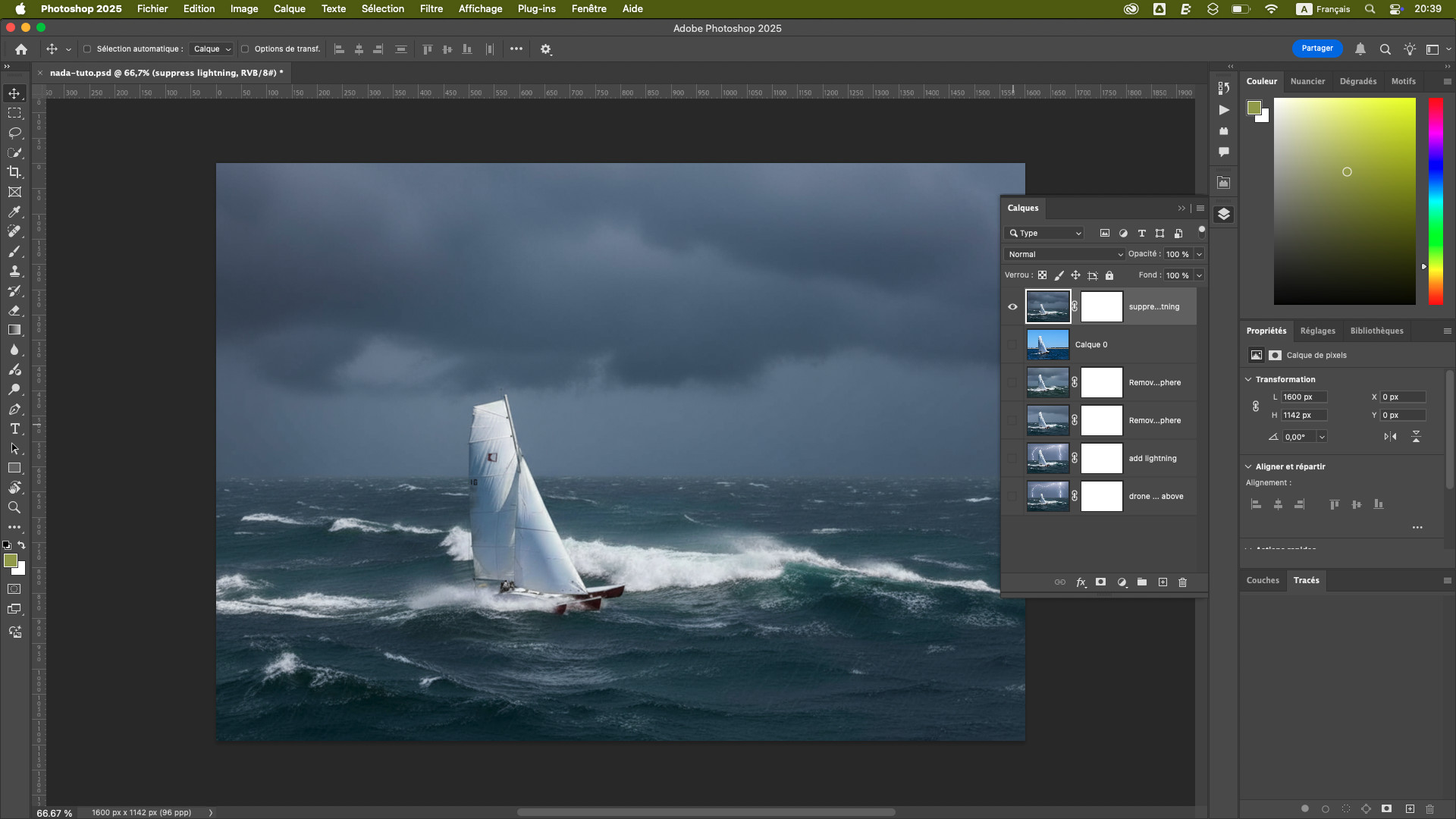The width and height of the screenshot is (1456, 819).
Task: Select the Frame tool
Action: [14, 192]
